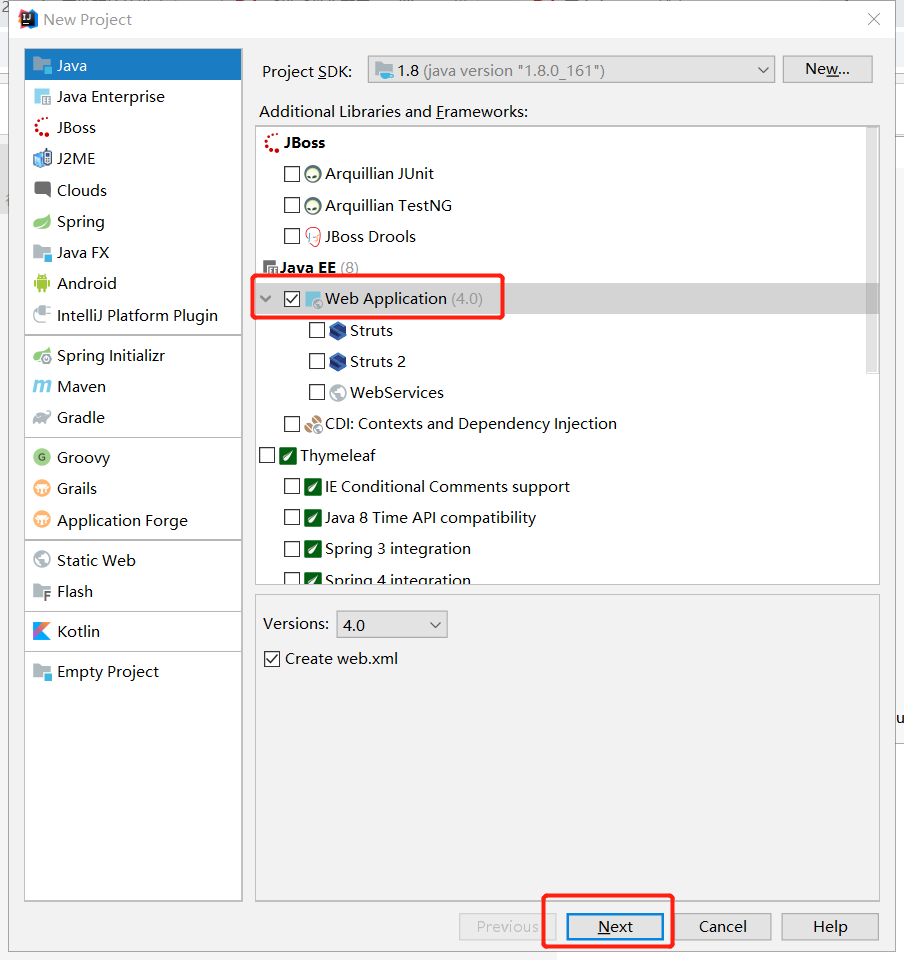Open Help for New Project dialog

tap(830, 926)
